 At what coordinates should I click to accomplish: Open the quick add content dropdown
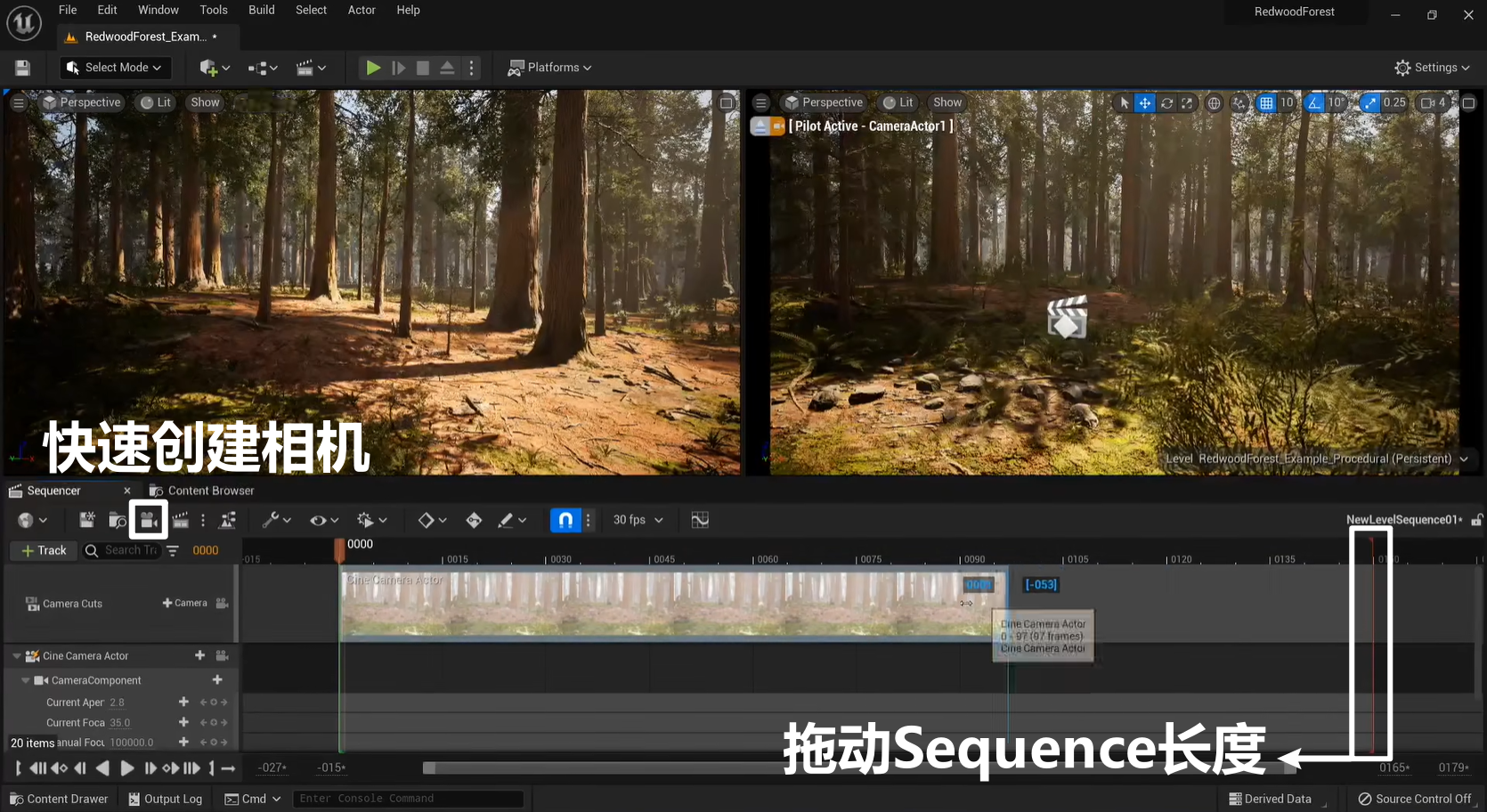coord(215,68)
